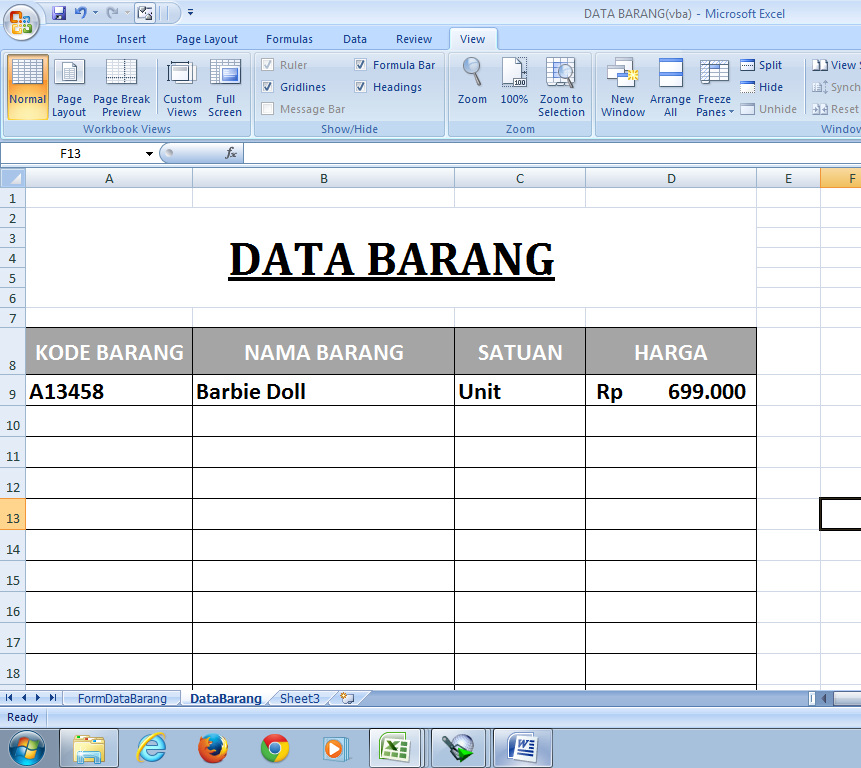Open the Name Box dropdown
The height and width of the screenshot is (768, 861).
[x=148, y=153]
